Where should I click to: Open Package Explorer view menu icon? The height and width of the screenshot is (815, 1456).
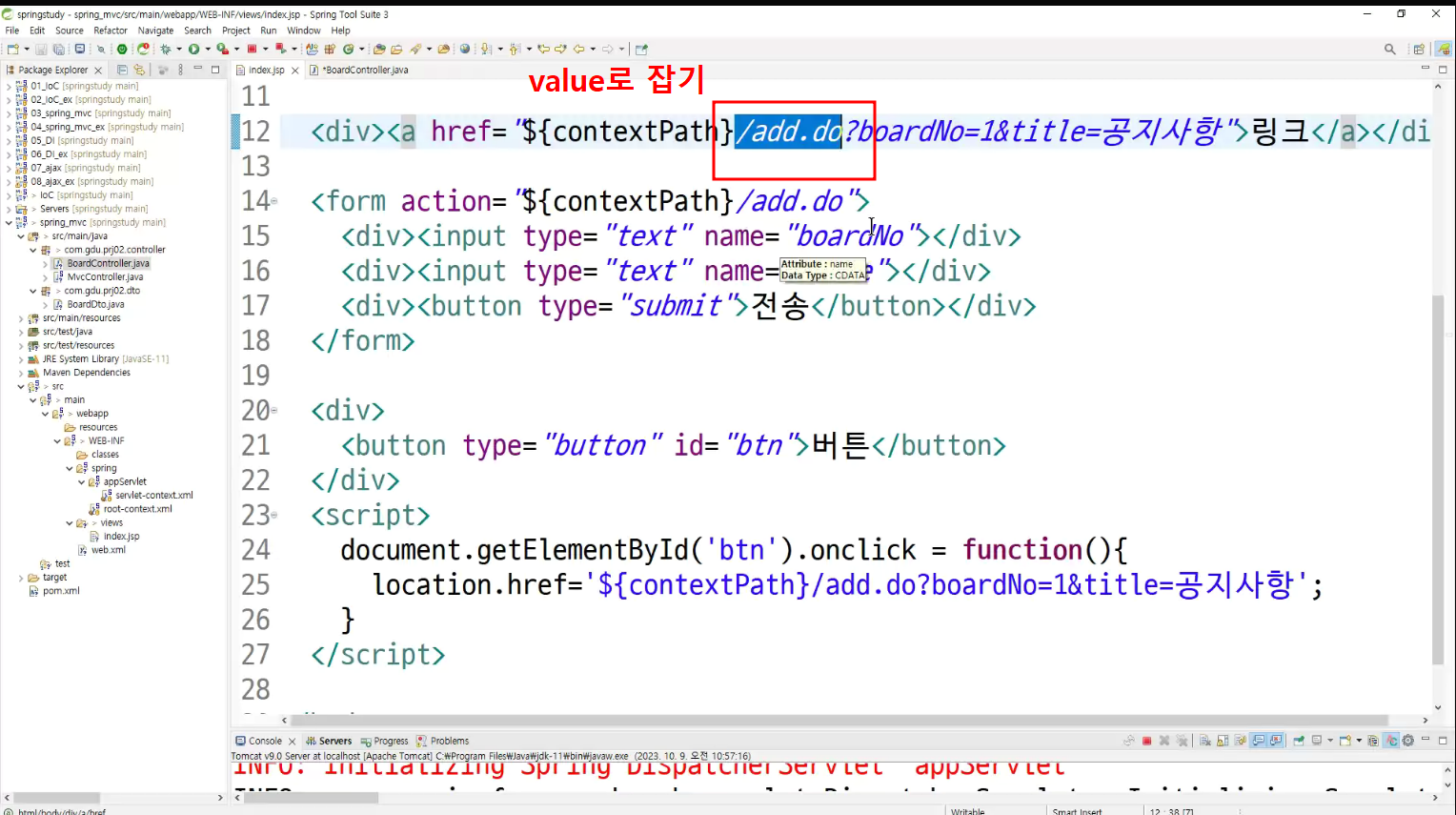(180, 70)
